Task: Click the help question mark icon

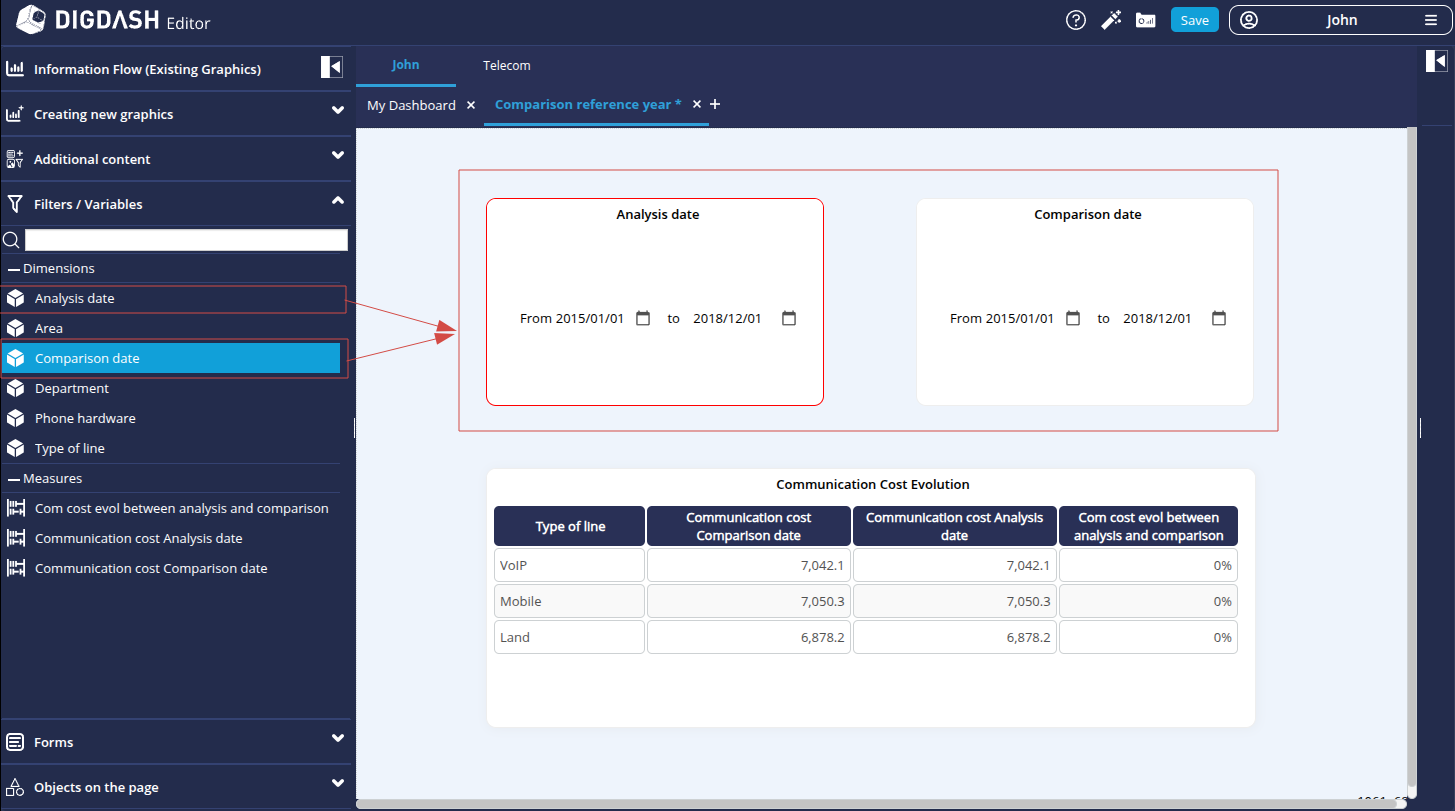Action: tap(1076, 20)
